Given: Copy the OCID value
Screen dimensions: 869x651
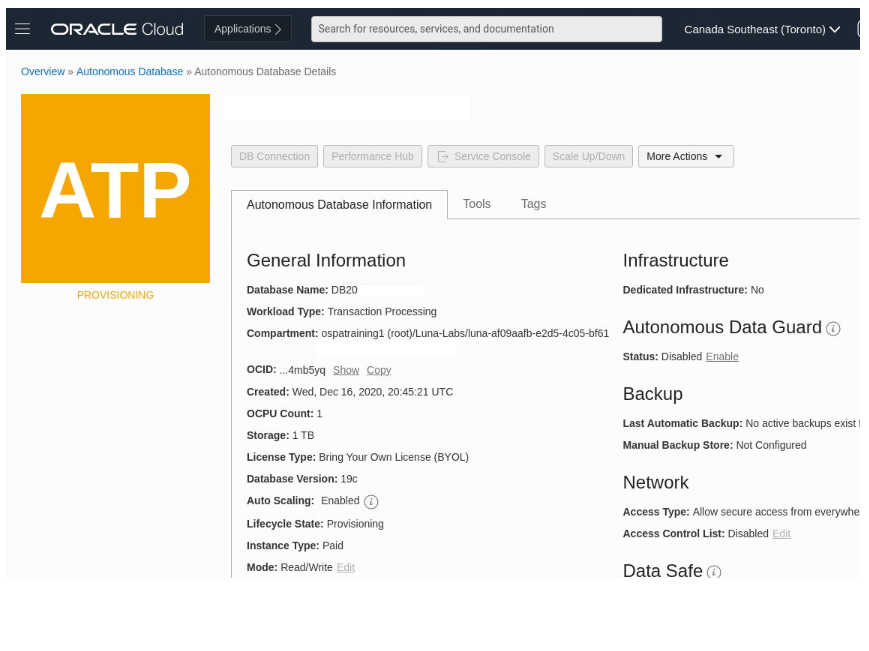Looking at the screenshot, I should tap(379, 370).
